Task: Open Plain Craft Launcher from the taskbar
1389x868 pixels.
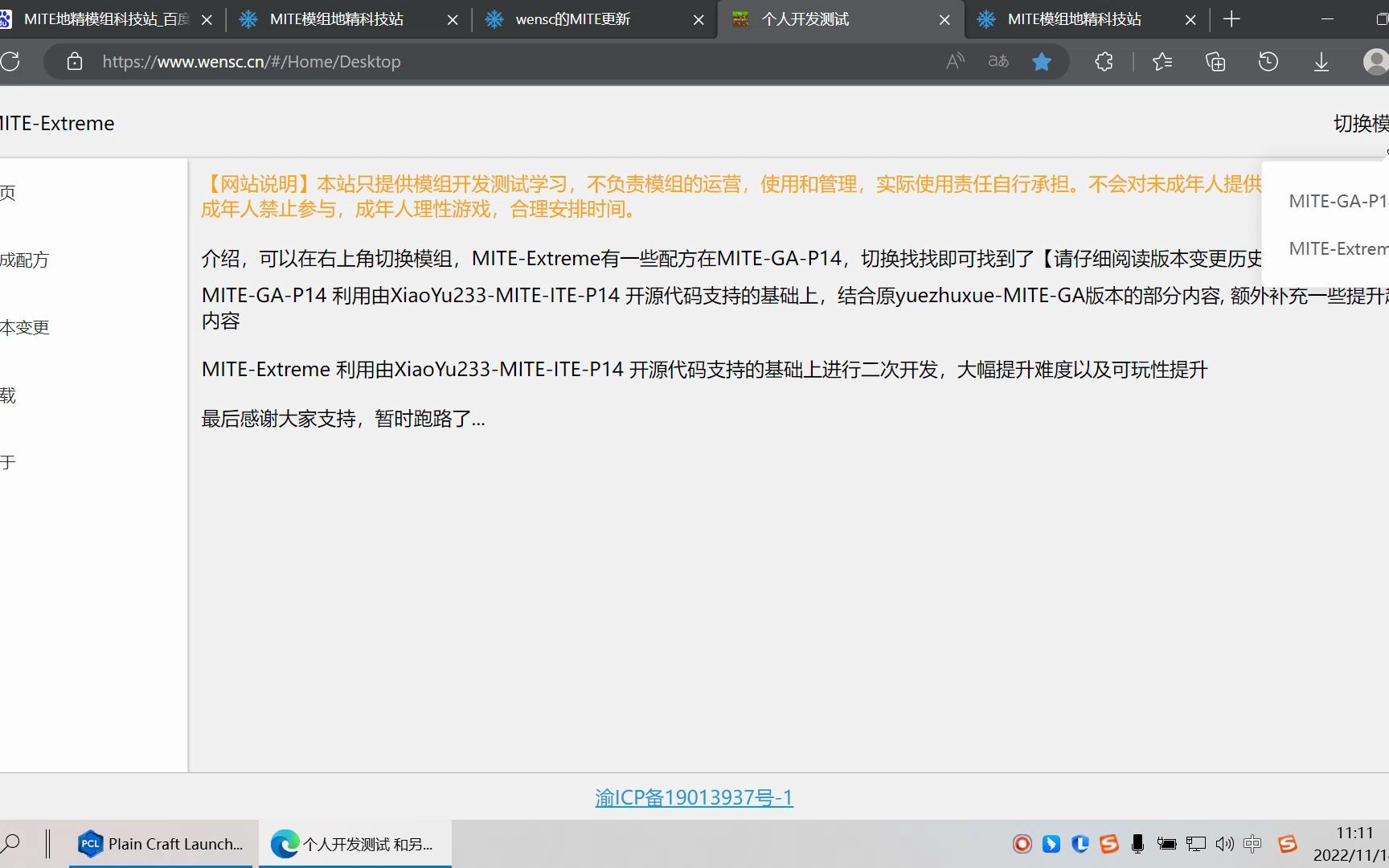Action: tap(161, 843)
